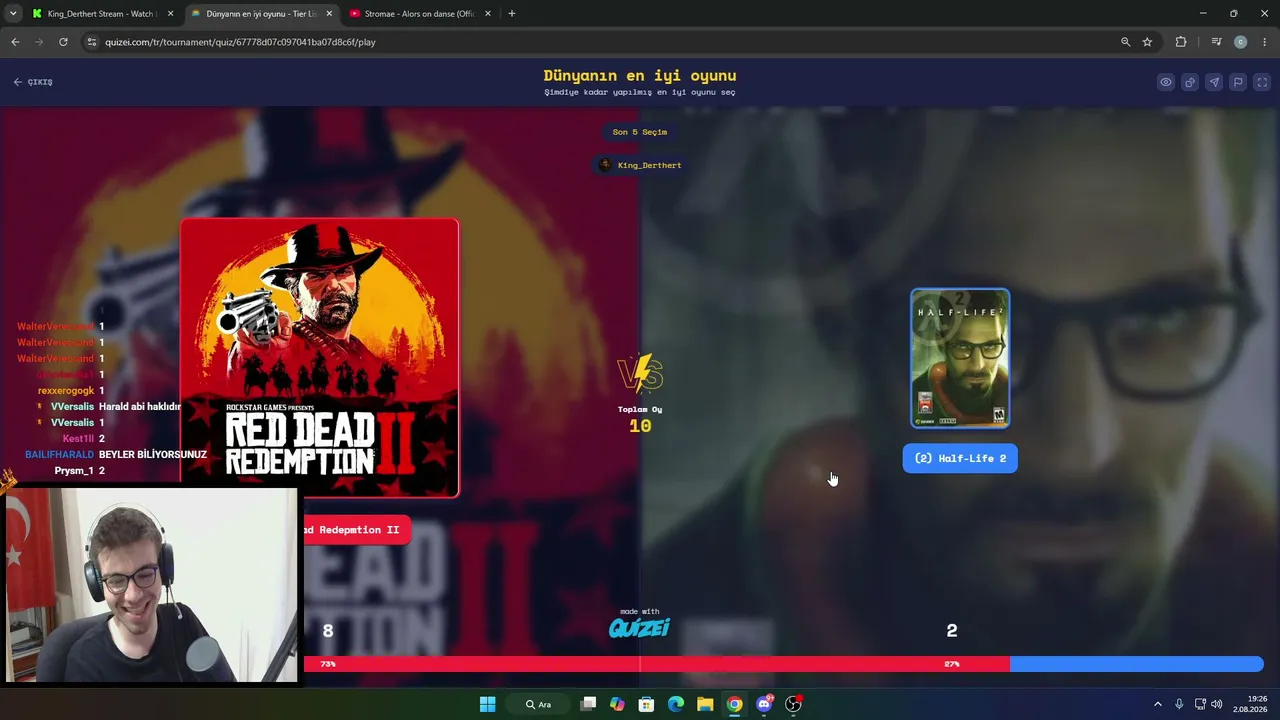Viewport: 1280px width, 720px height.
Task: Open the media controls icon in Chrome
Action: point(1216,42)
